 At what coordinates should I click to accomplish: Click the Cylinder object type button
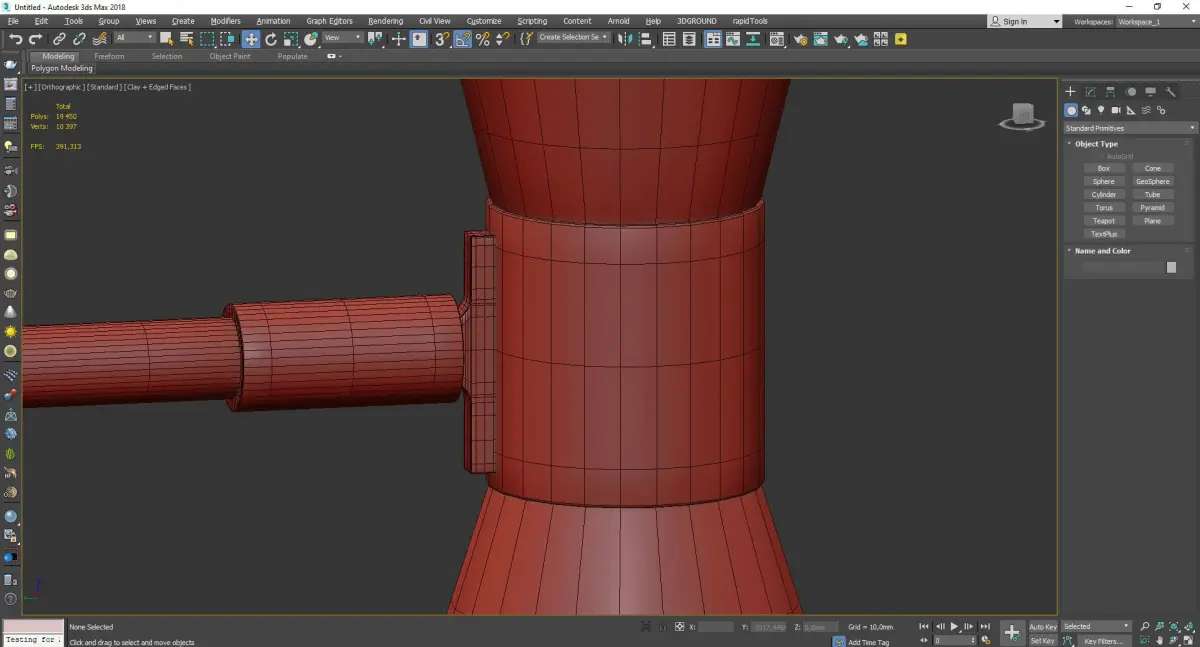pos(1104,195)
